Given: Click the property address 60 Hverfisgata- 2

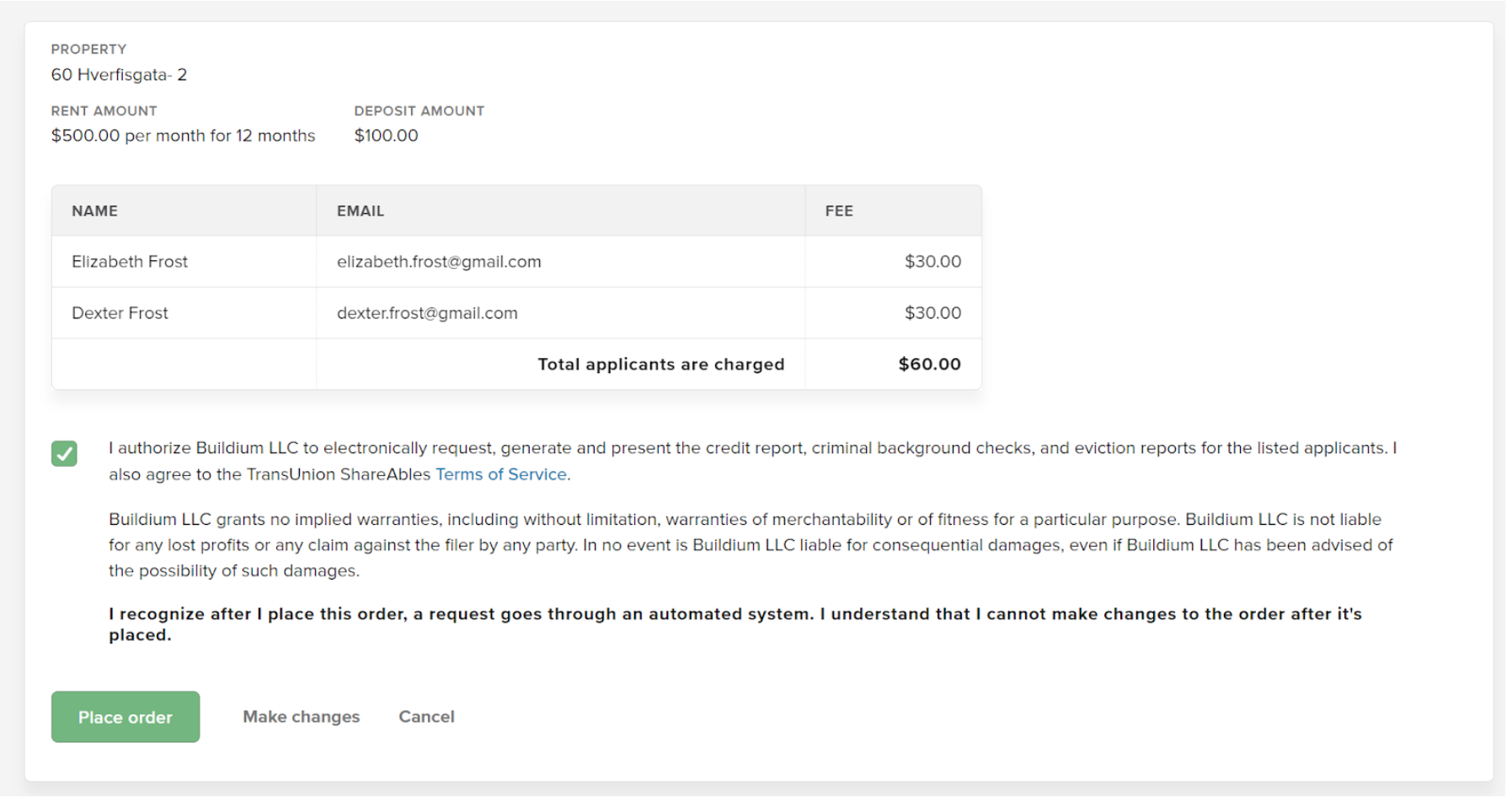Looking at the screenshot, I should 119,75.
